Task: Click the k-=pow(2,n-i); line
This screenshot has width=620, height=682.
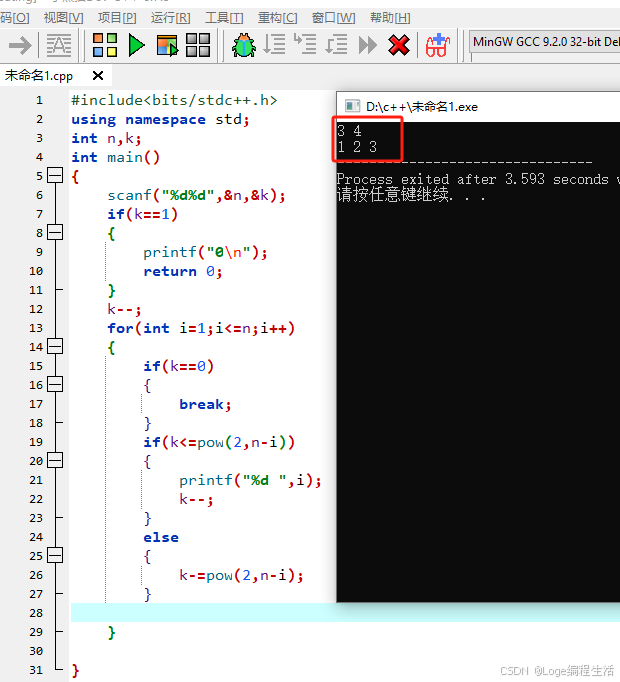Action: 241,575
